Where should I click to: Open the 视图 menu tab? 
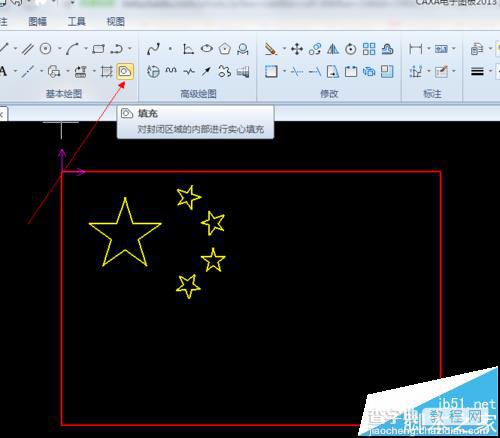[x=116, y=22]
